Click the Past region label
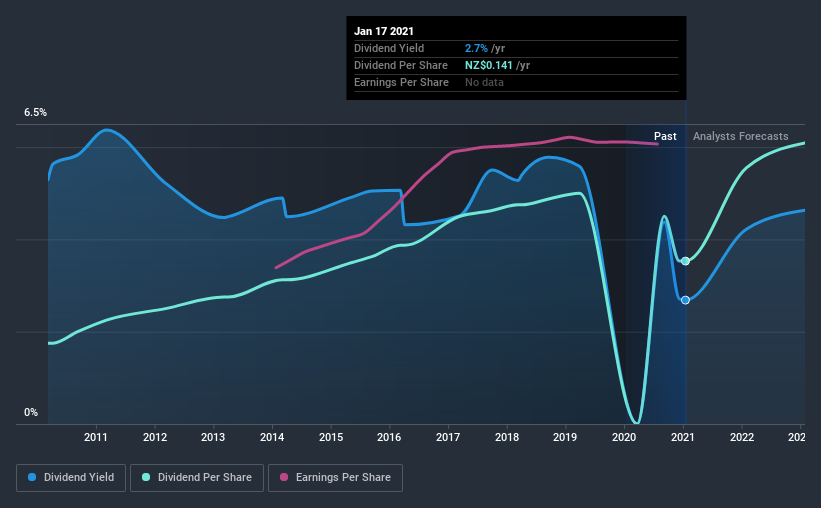This screenshot has width=821, height=508. (x=665, y=136)
